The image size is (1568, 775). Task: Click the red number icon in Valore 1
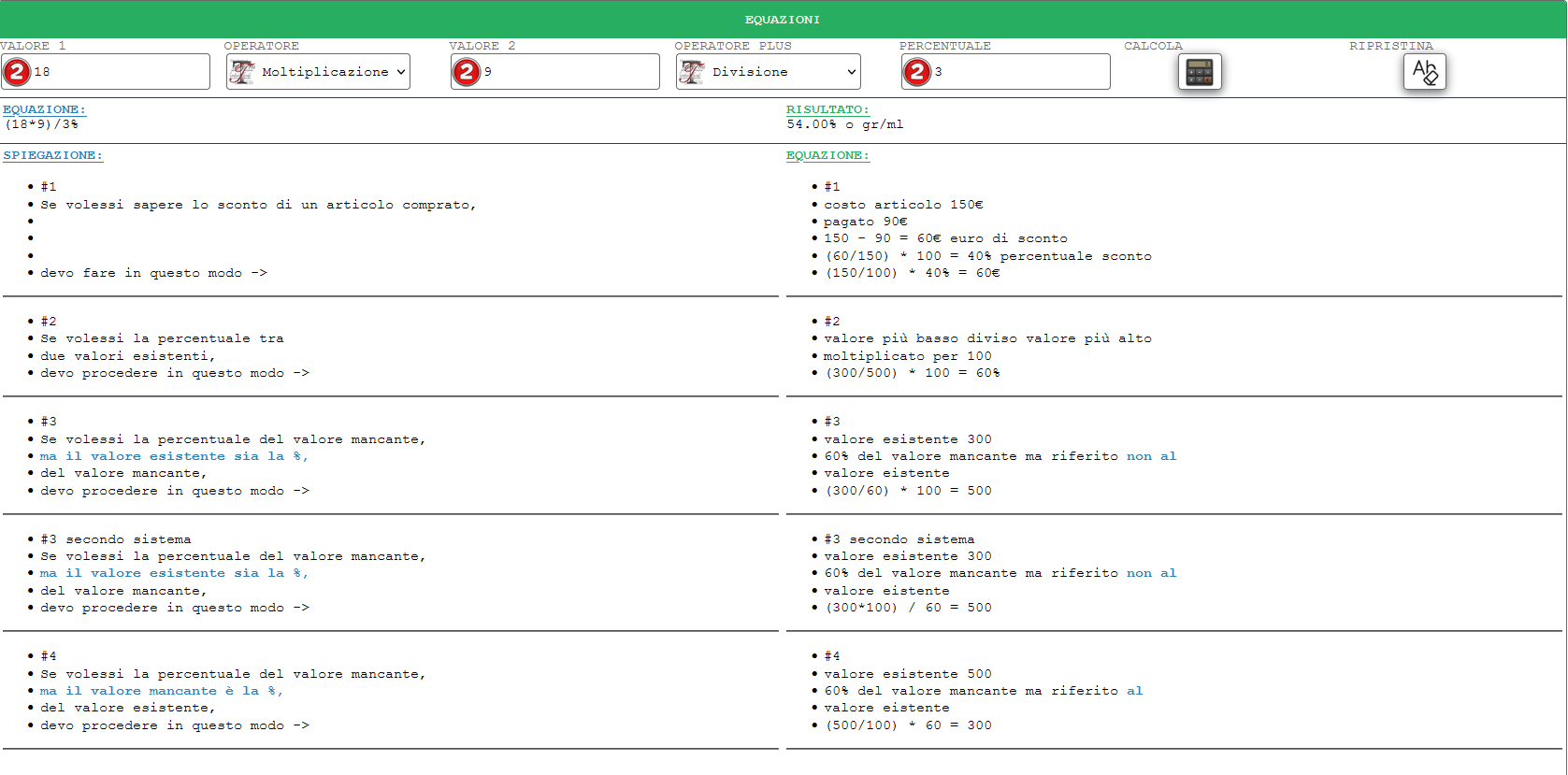[x=17, y=71]
